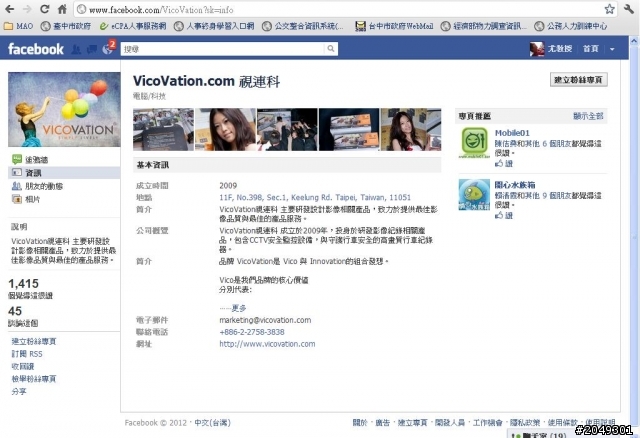
Task: Reload the page with the refresh icon
Action: (x=45, y=9)
